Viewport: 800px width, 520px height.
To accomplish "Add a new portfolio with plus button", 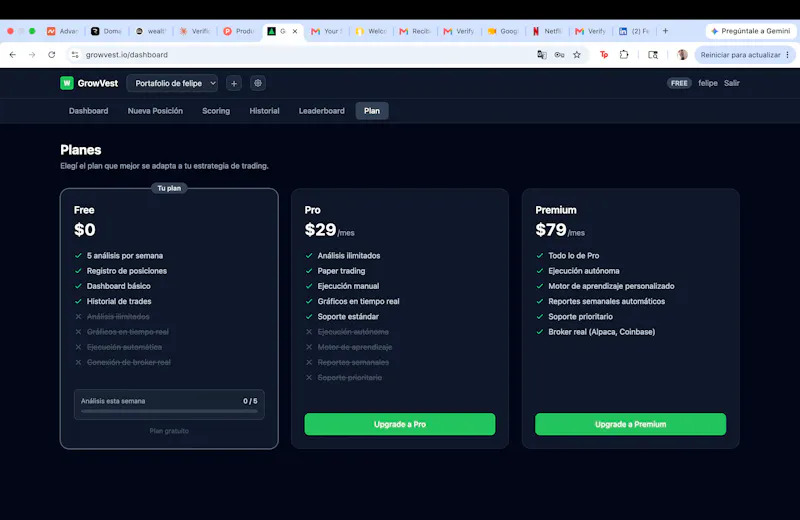I will pyautogui.click(x=234, y=83).
